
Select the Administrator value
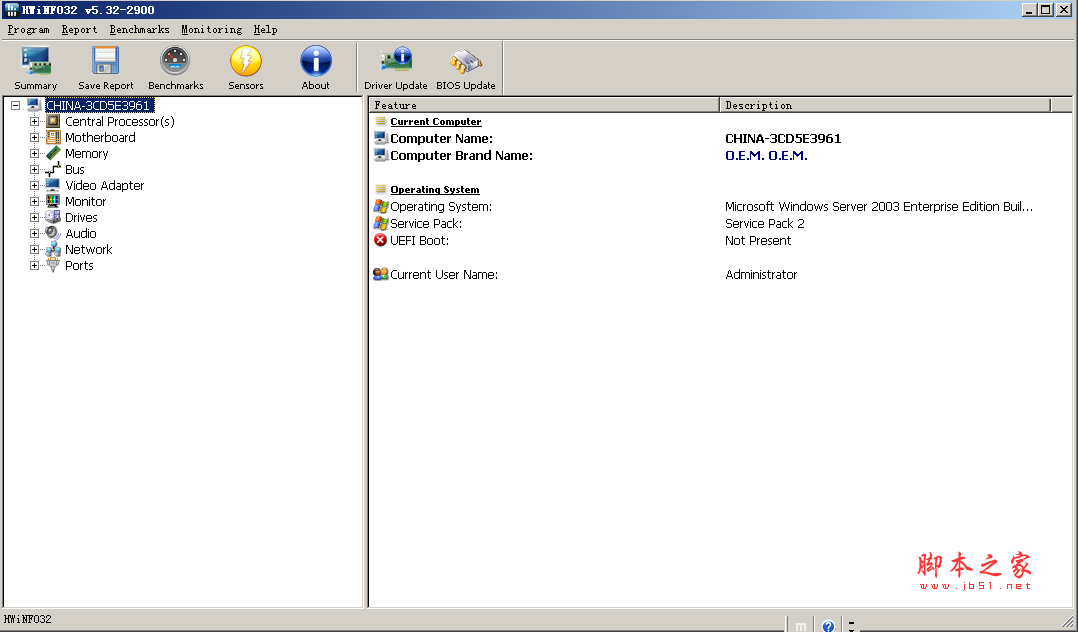click(761, 274)
